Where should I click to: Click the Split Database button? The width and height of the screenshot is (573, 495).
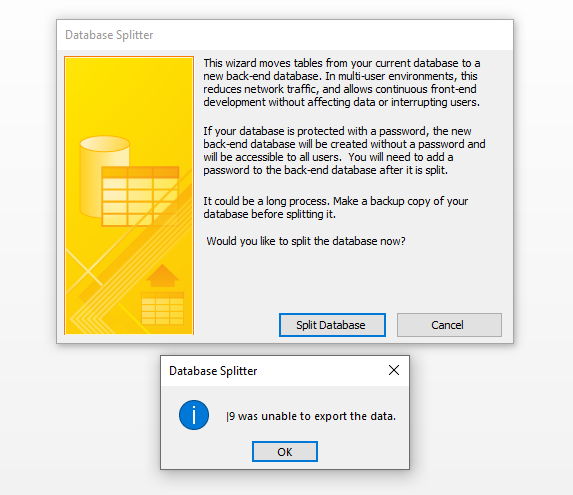332,325
